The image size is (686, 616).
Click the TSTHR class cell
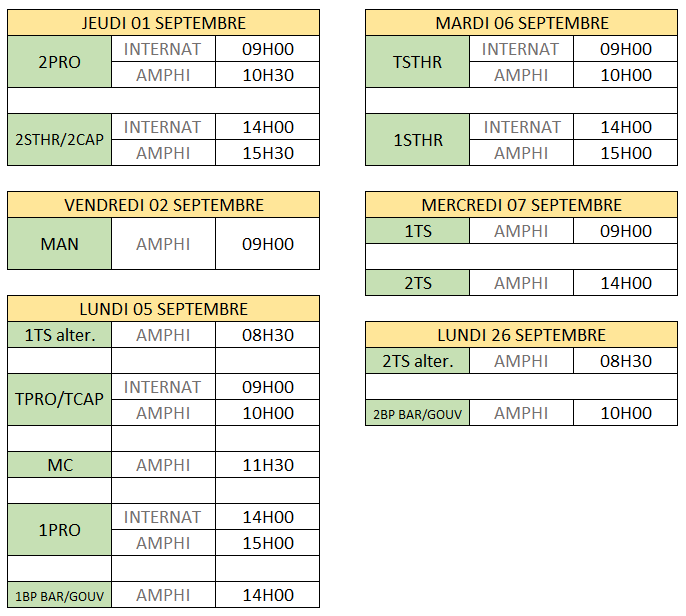417,62
